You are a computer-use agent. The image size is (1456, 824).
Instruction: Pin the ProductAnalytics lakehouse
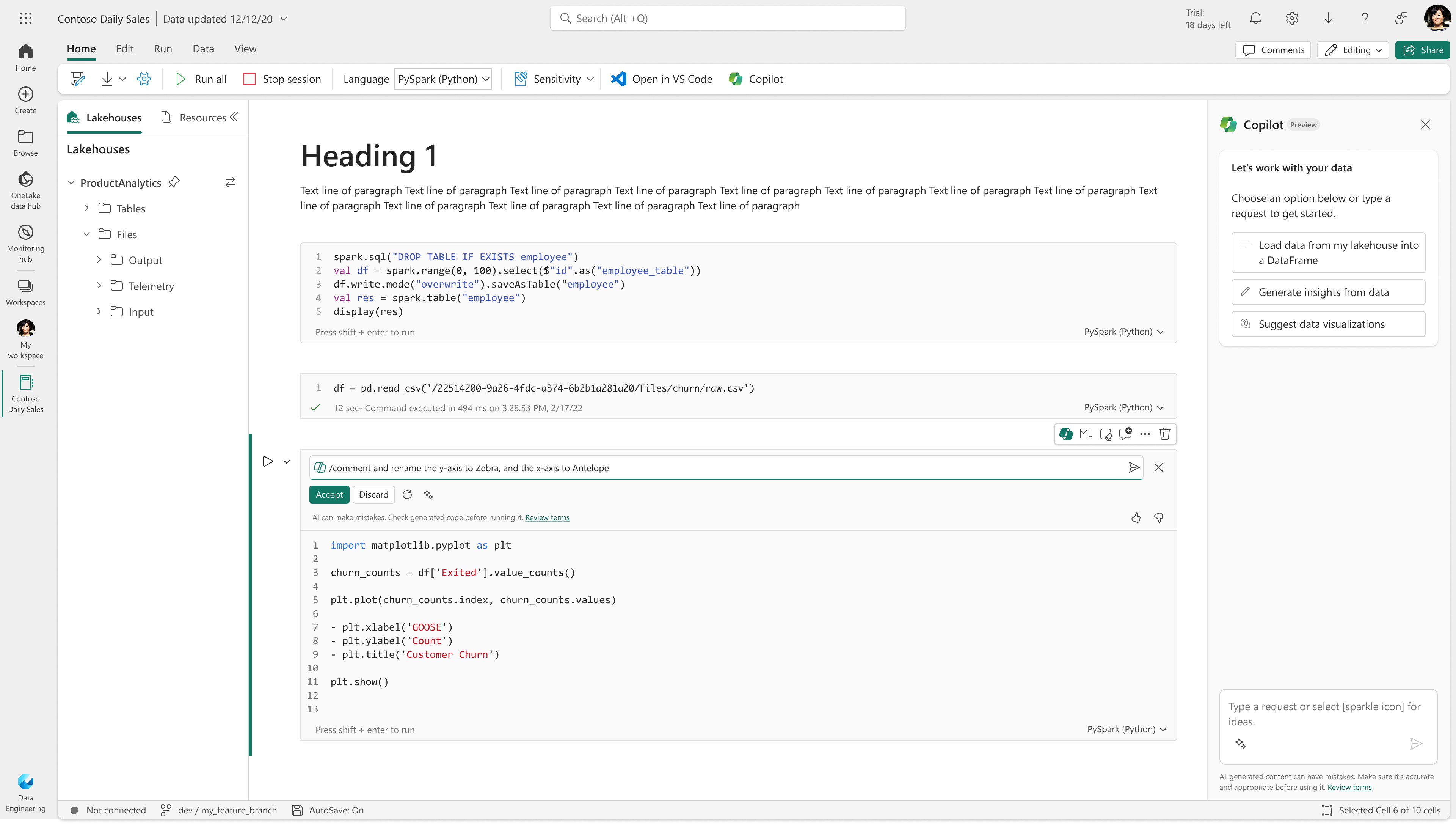coord(174,182)
